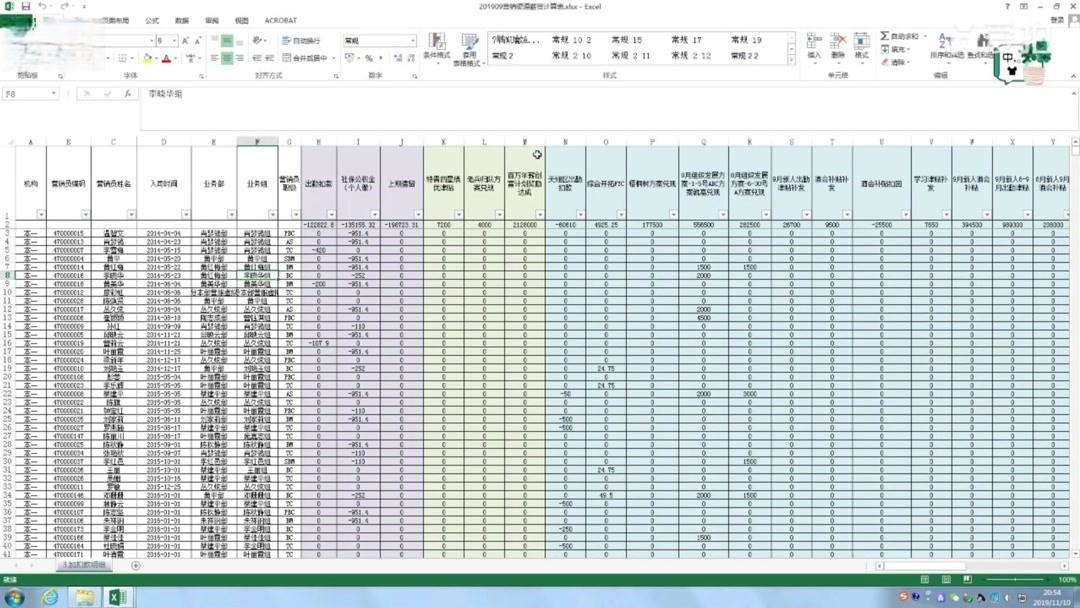
Task: Open the font size 9 dropdown
Action: (174, 41)
